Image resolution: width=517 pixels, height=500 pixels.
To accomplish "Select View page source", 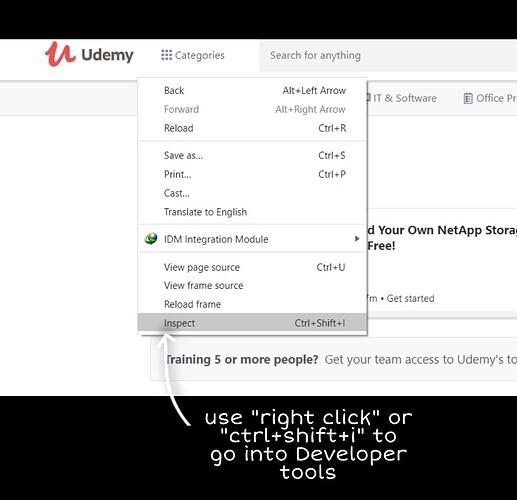I will pyautogui.click(x=252, y=267).
